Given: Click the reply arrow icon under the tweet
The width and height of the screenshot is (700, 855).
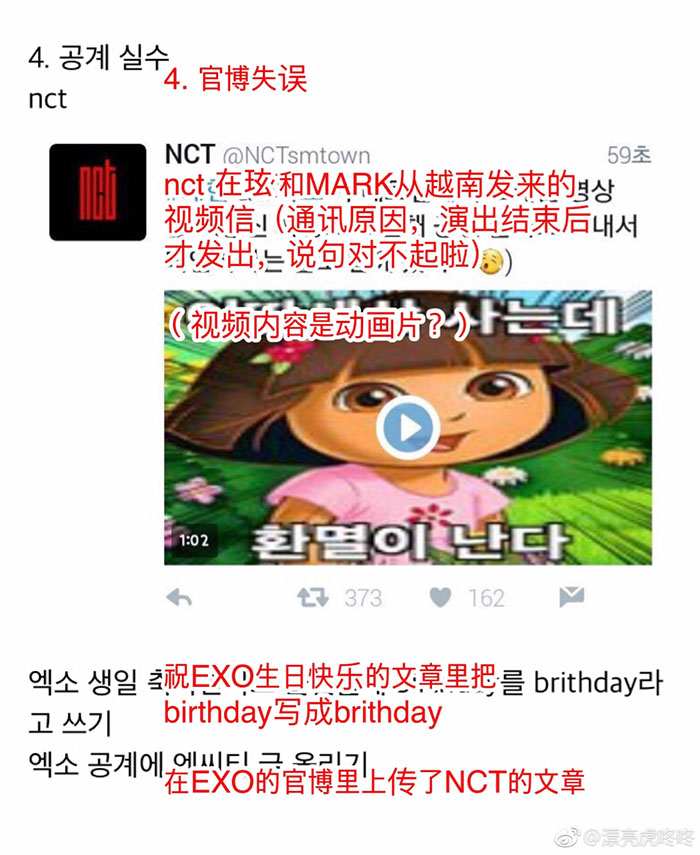Looking at the screenshot, I should coord(179,598).
